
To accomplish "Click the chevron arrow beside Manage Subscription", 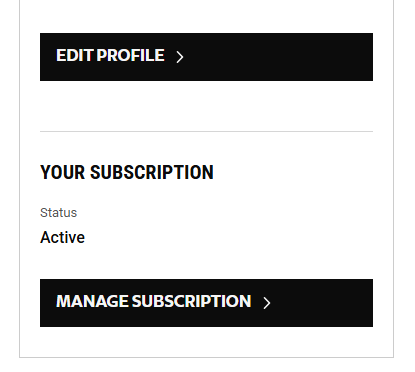I will (x=267, y=303).
